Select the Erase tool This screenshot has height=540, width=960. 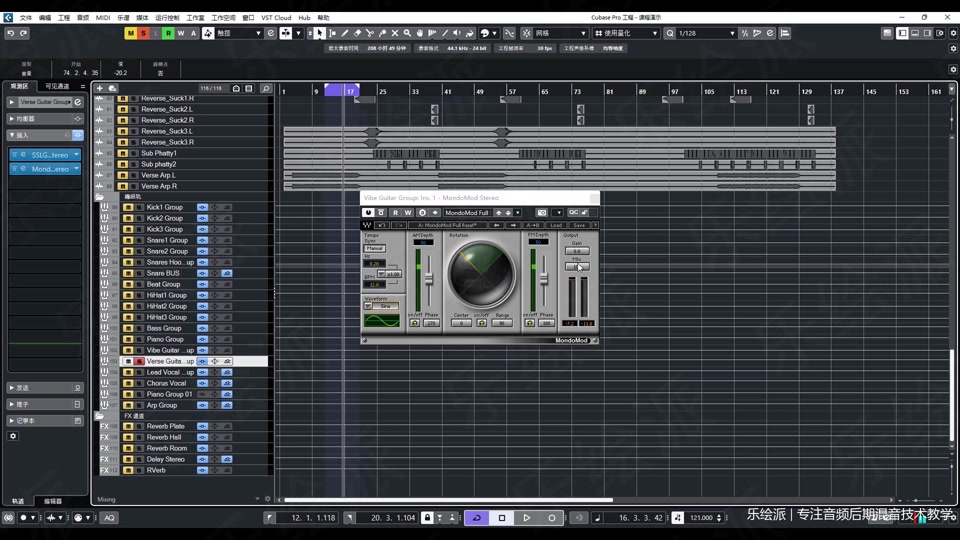tap(358, 33)
